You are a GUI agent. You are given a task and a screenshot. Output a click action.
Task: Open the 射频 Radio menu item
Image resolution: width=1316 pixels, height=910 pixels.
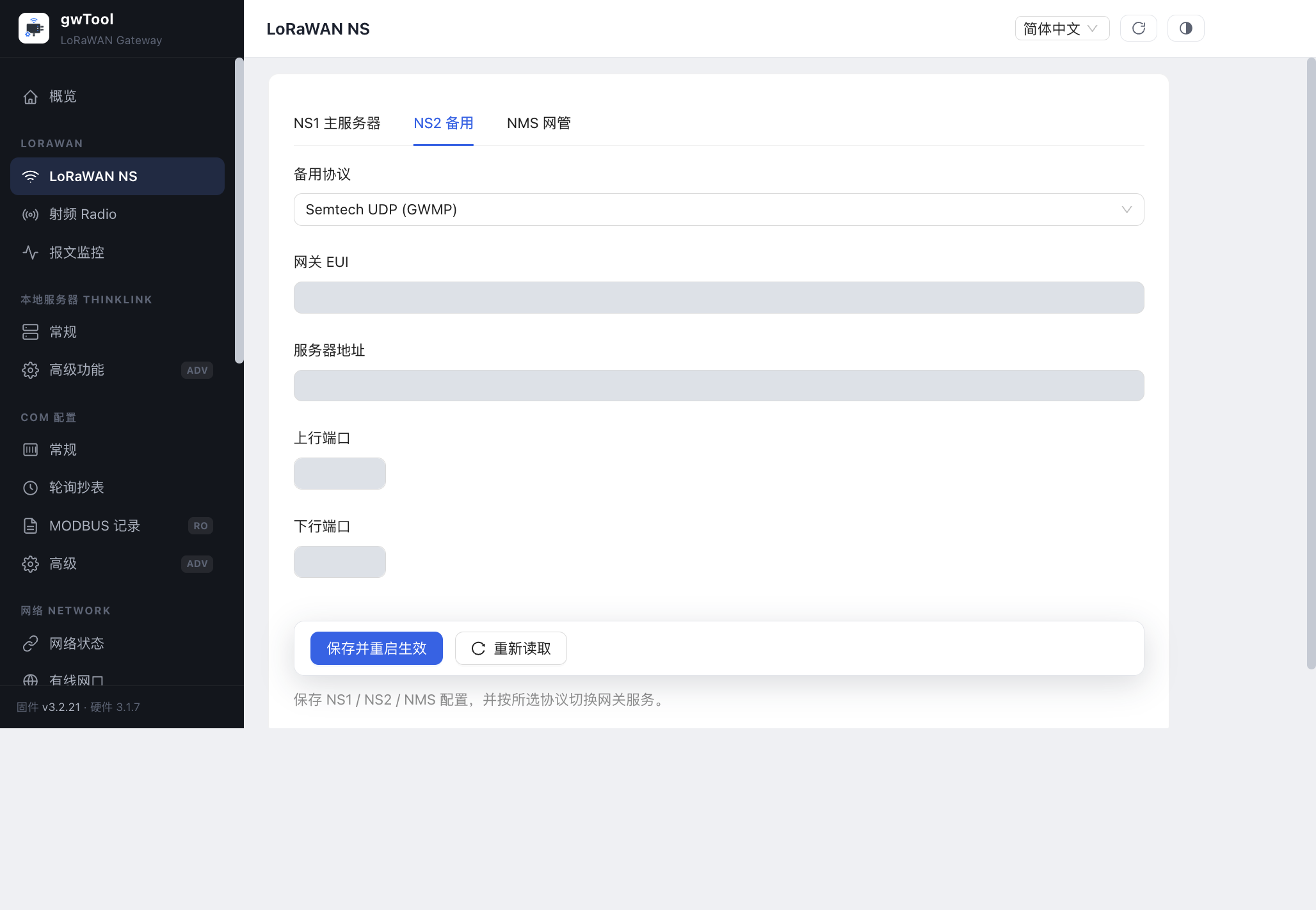pos(117,214)
